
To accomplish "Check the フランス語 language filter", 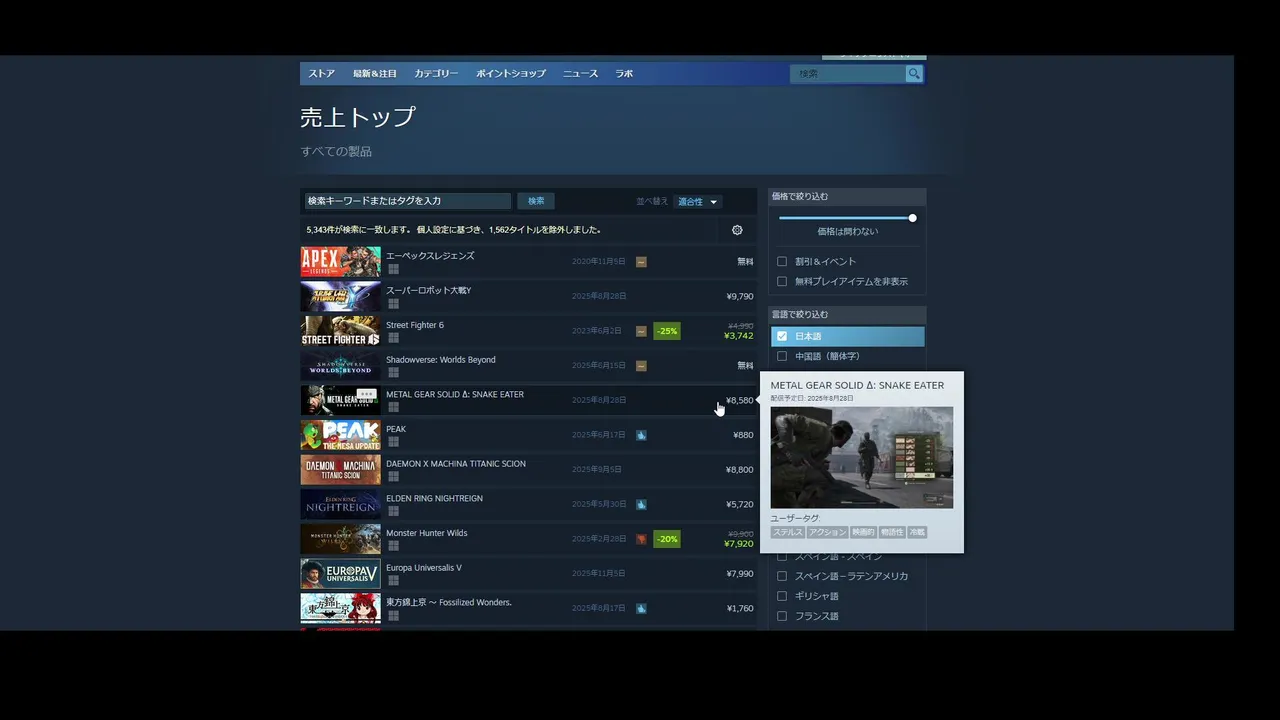I will point(782,616).
